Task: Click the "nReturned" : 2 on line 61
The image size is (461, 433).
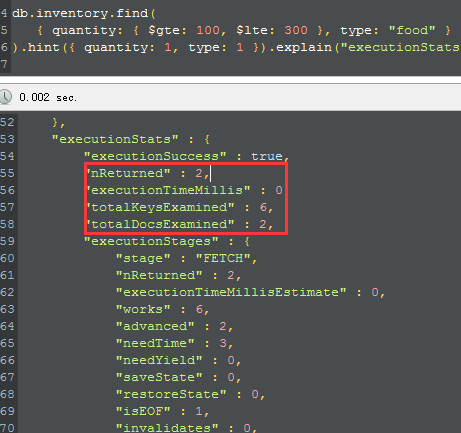Action: point(179,275)
